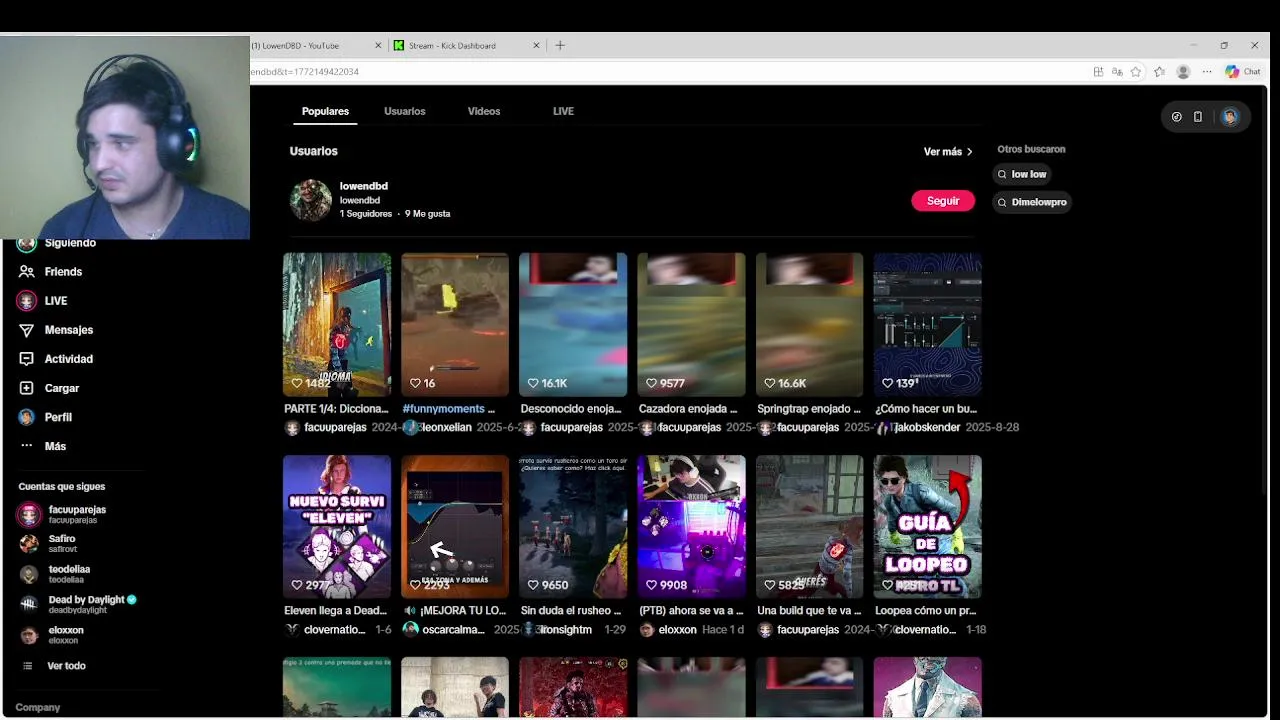The height and width of the screenshot is (720, 1280).
Task: Search suggestion low low
Action: pos(1022,174)
